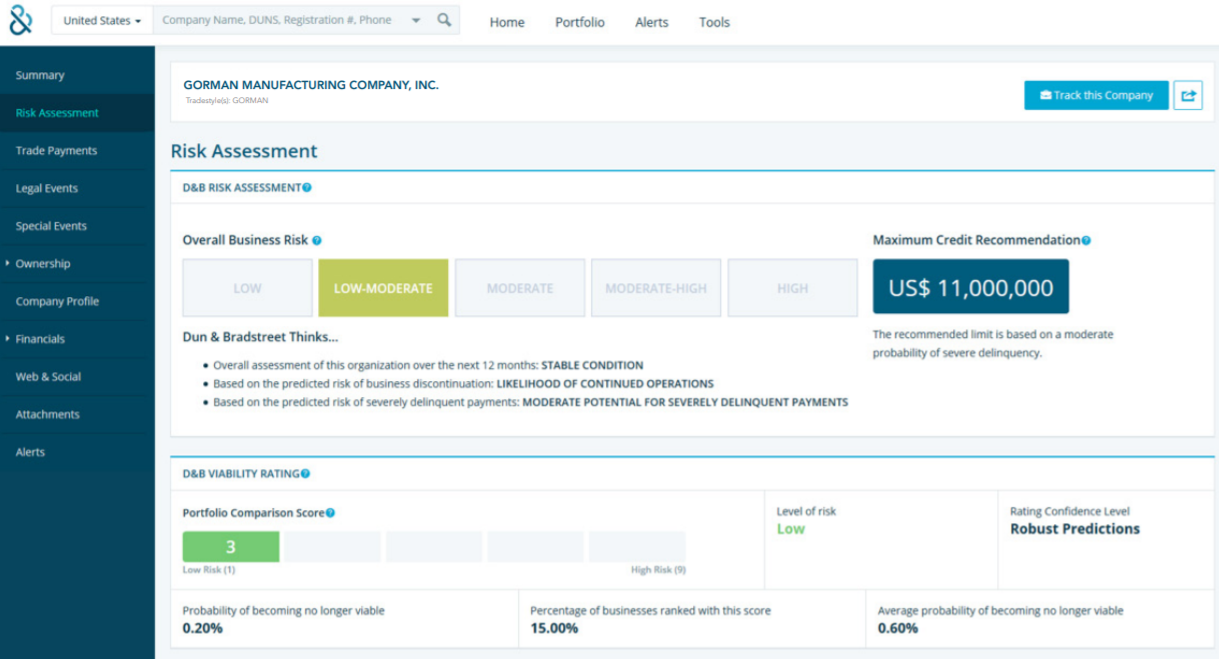This screenshot has width=1219, height=659.
Task: Open the Maximum Credit Recommendation help icon
Action: (x=1086, y=241)
